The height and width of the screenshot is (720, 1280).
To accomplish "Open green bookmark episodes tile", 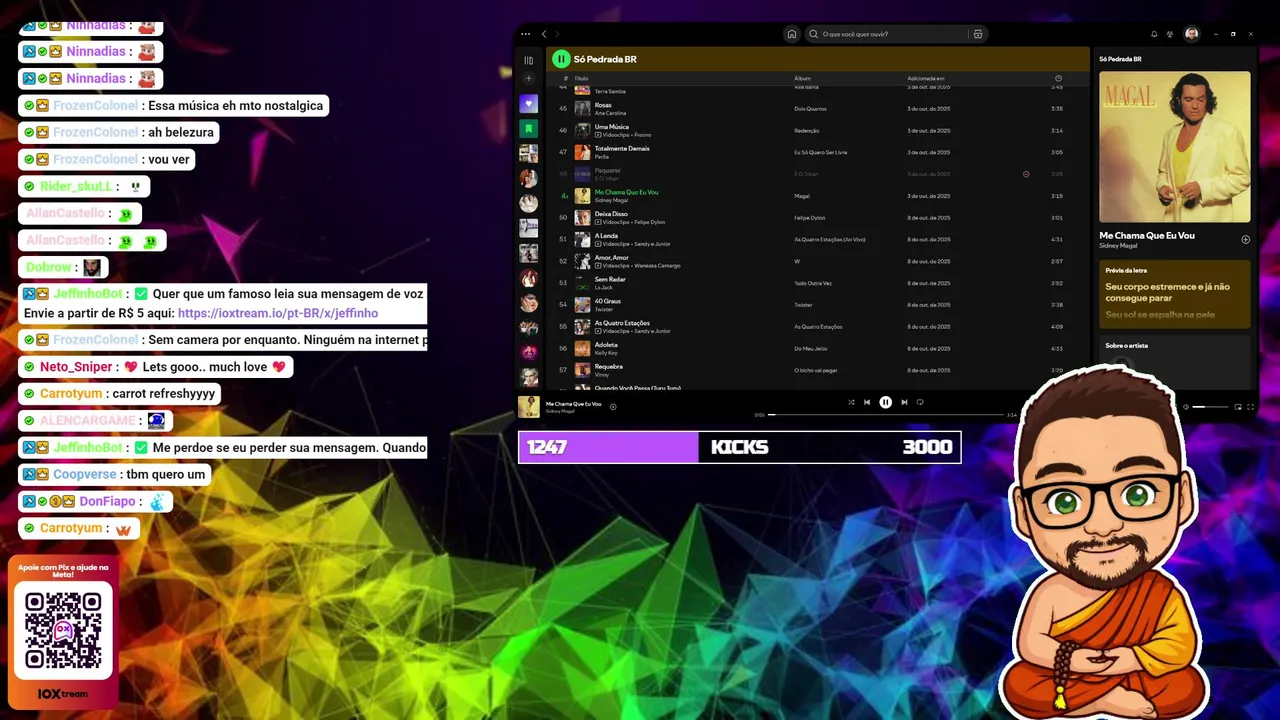I will [529, 129].
